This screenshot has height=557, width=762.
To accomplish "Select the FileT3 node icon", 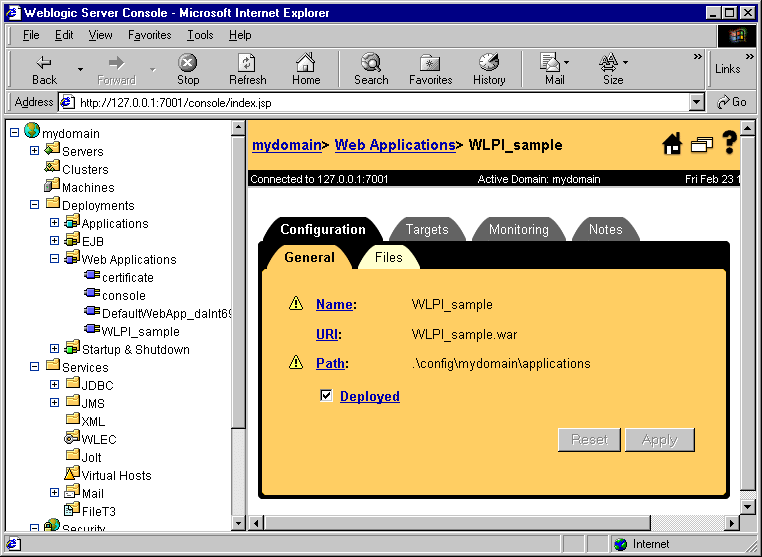I will click(x=71, y=509).
